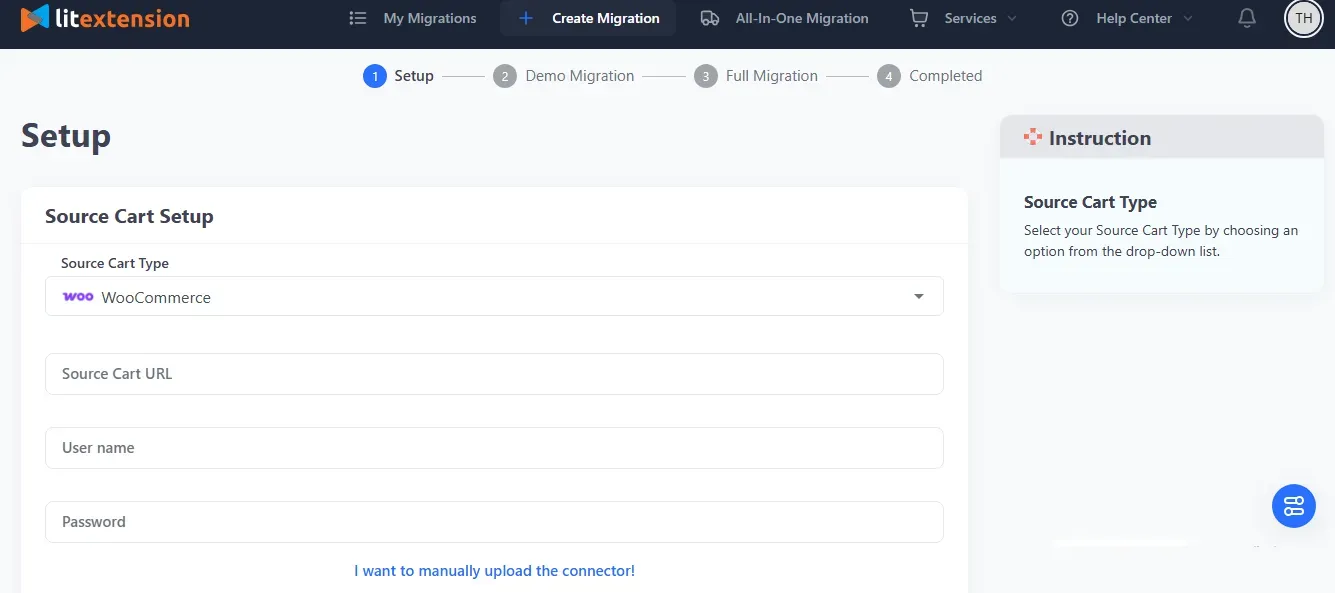The image size is (1335, 593).
Task: Expand the Services dropdown chevron
Action: point(1012,19)
